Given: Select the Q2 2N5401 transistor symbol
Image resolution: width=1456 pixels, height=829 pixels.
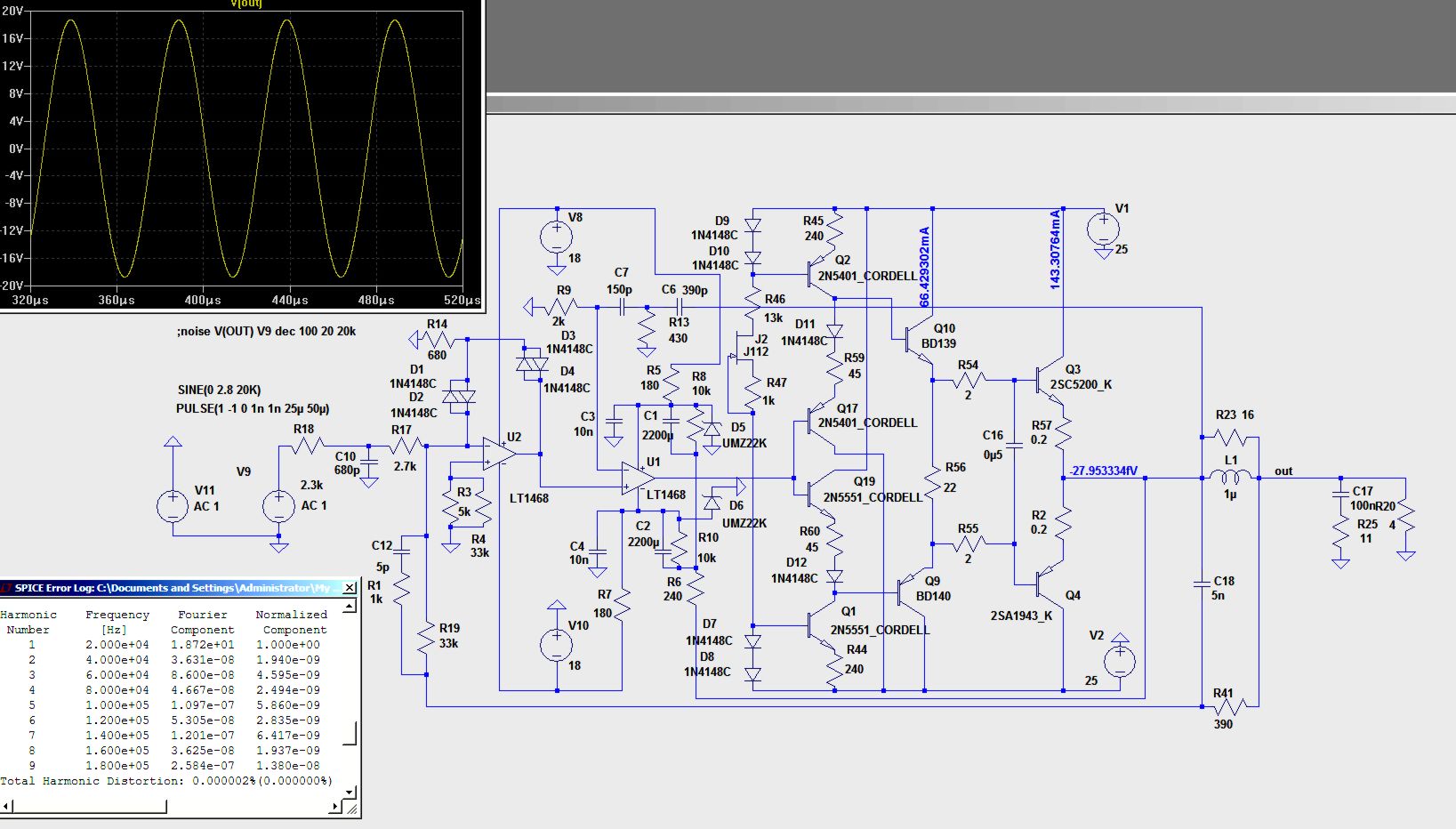Looking at the screenshot, I should [x=821, y=274].
